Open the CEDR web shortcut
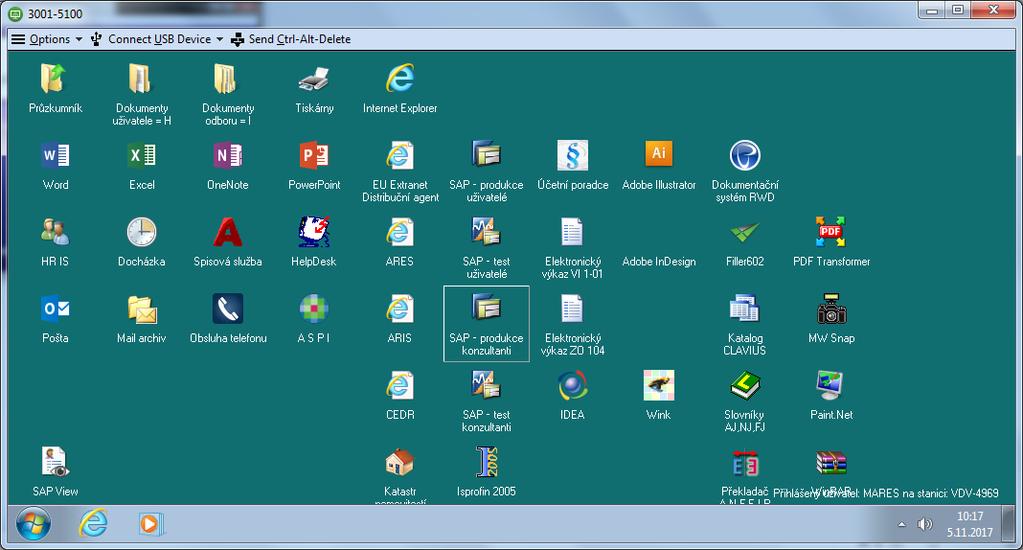This screenshot has width=1023, height=550. tap(399, 385)
